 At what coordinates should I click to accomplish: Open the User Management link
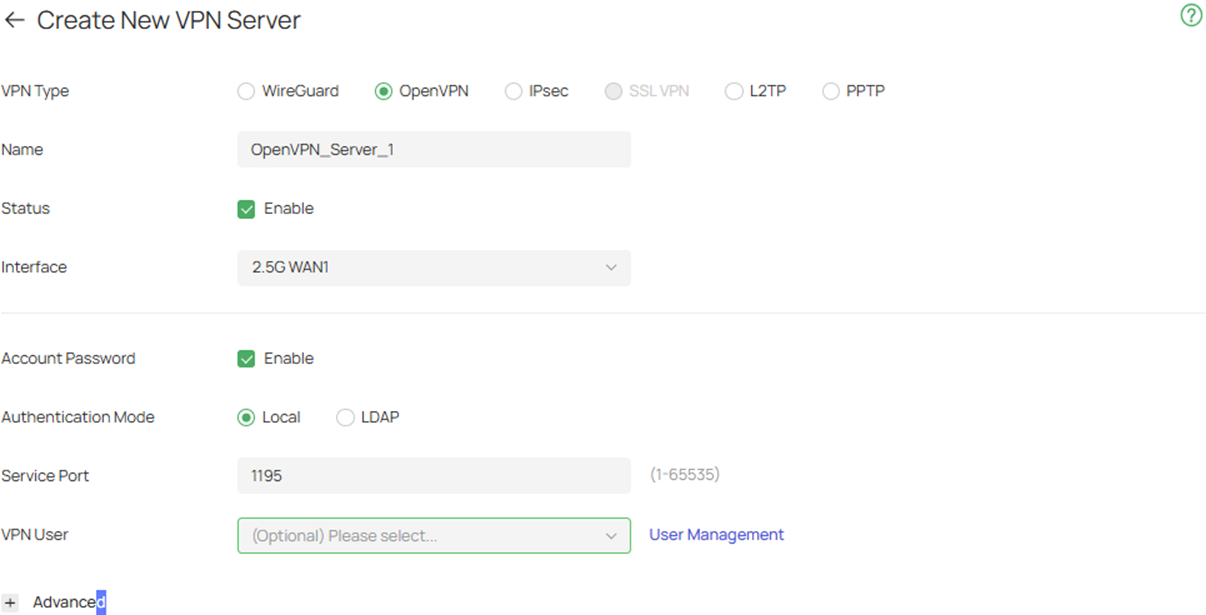[716, 534]
